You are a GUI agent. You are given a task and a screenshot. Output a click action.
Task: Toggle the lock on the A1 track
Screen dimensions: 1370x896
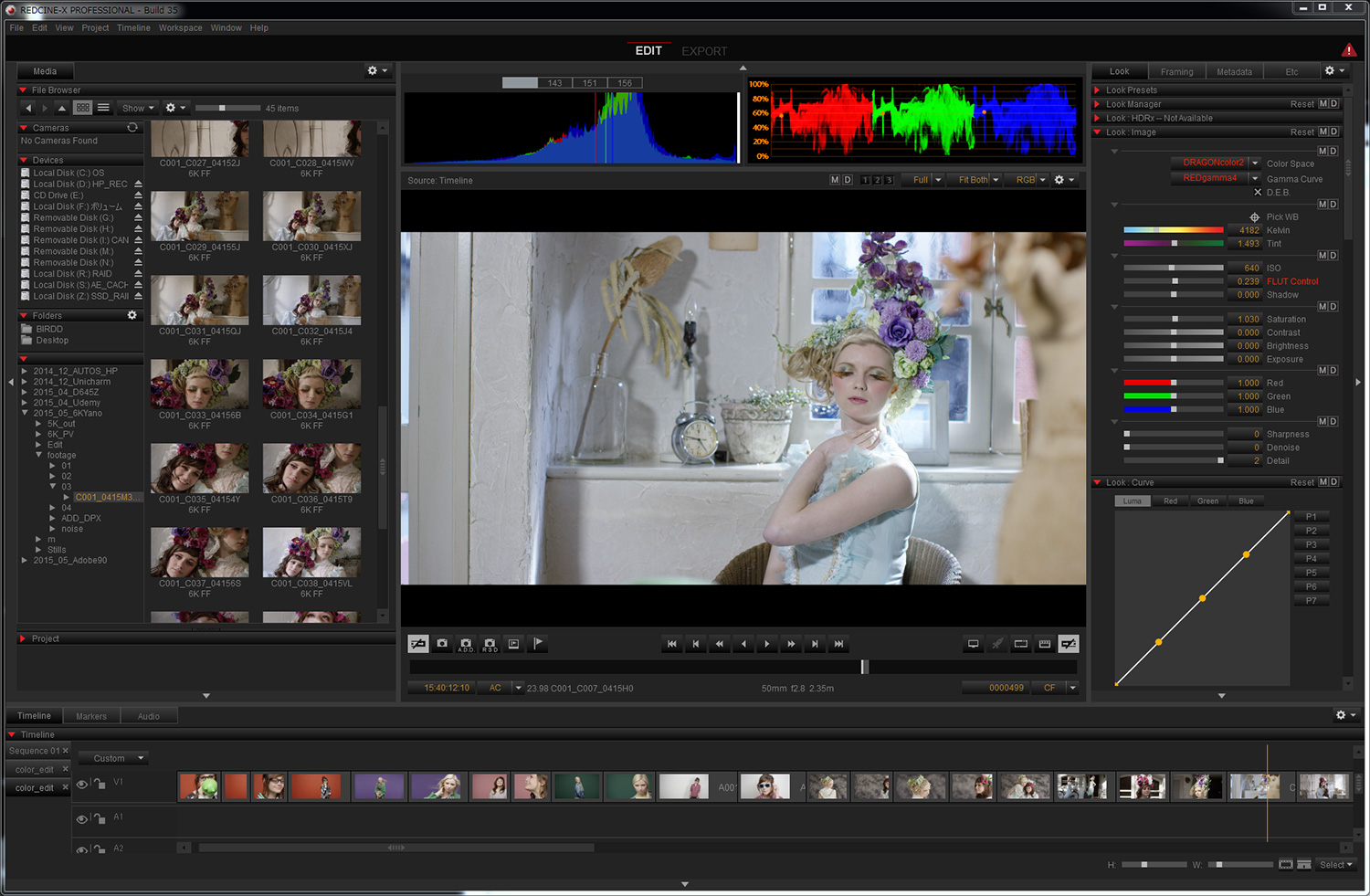coord(99,818)
